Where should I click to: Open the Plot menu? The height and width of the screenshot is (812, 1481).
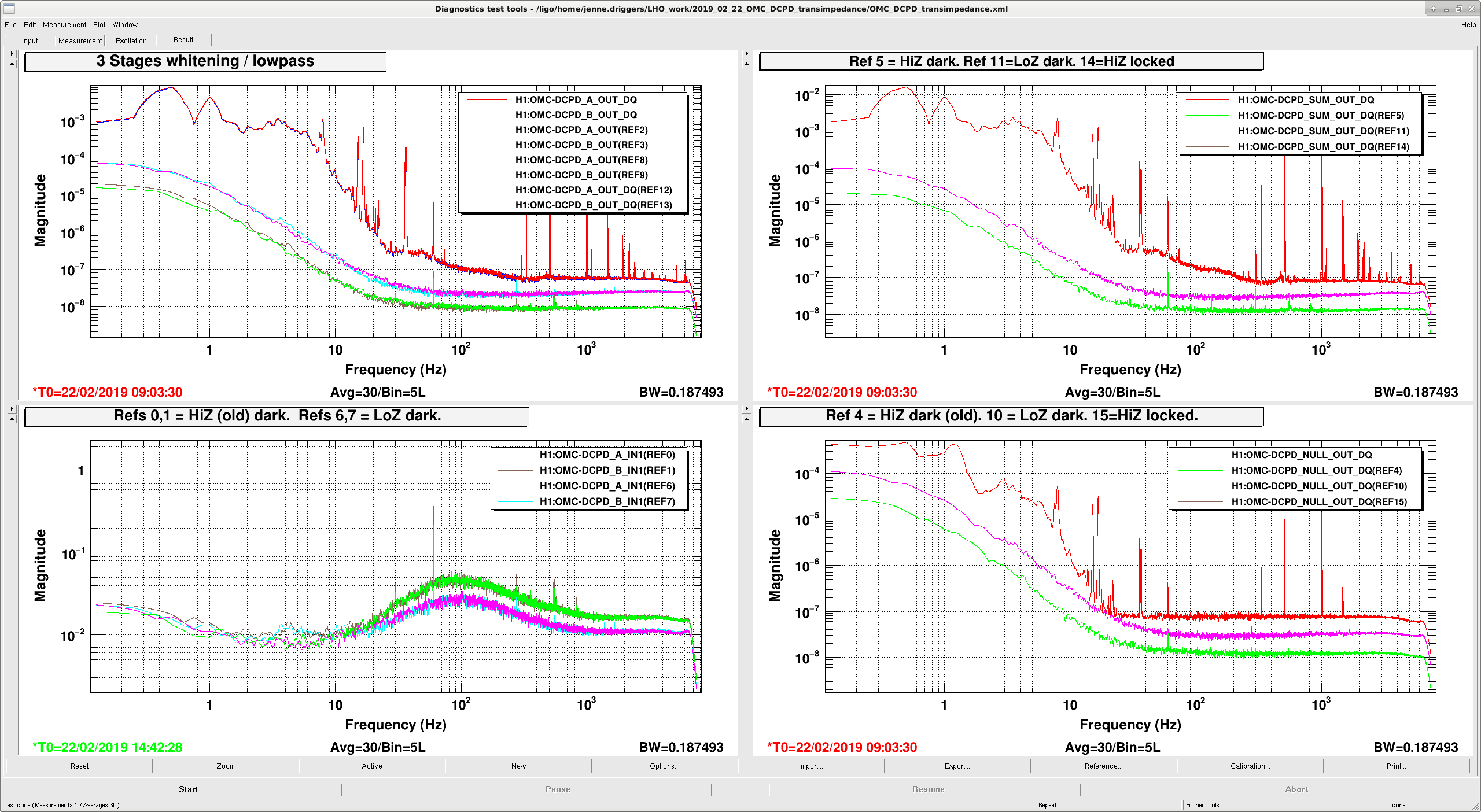[x=100, y=25]
